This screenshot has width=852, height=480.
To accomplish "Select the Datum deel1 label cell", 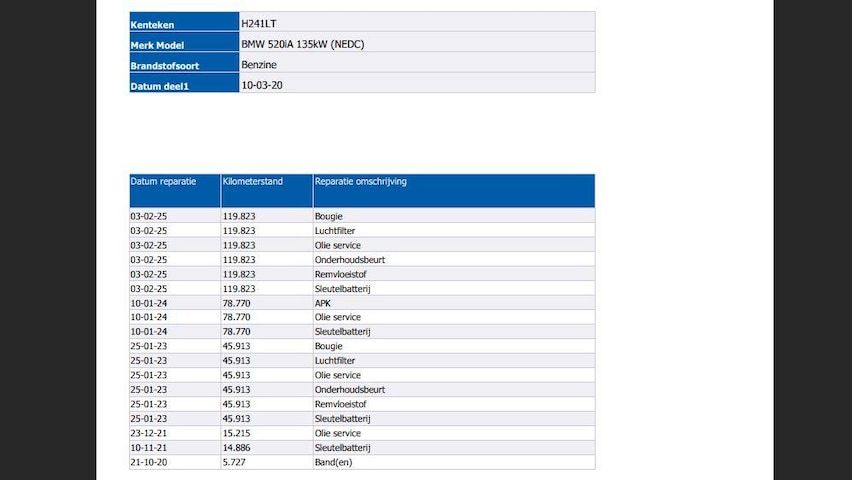I will coord(184,83).
